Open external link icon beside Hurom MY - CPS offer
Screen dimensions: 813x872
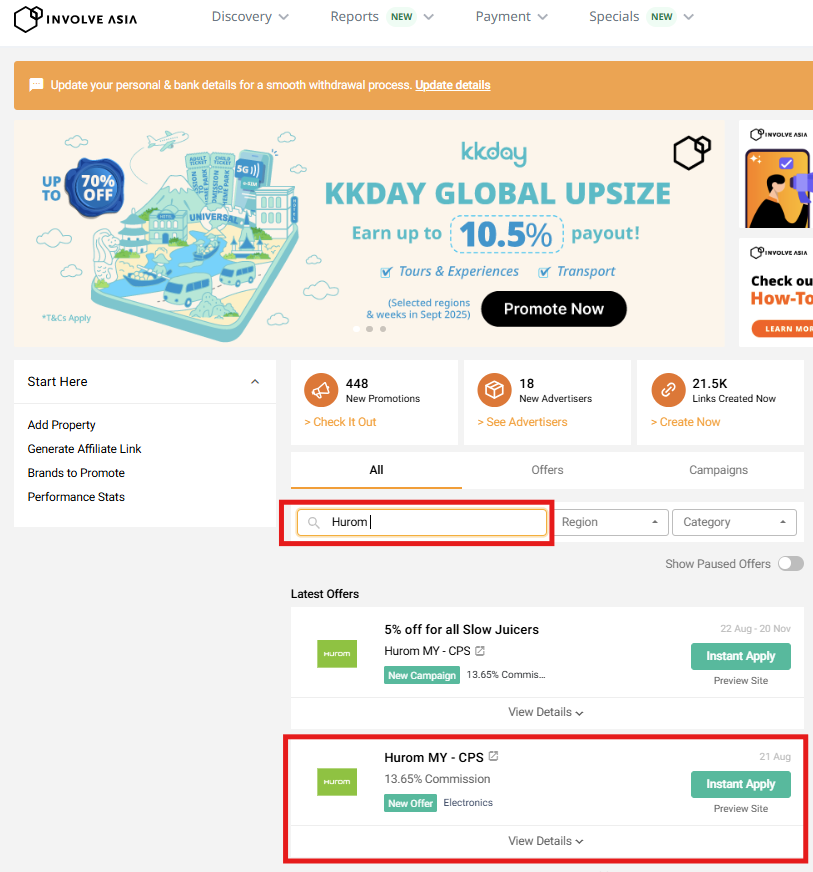click(x=493, y=756)
